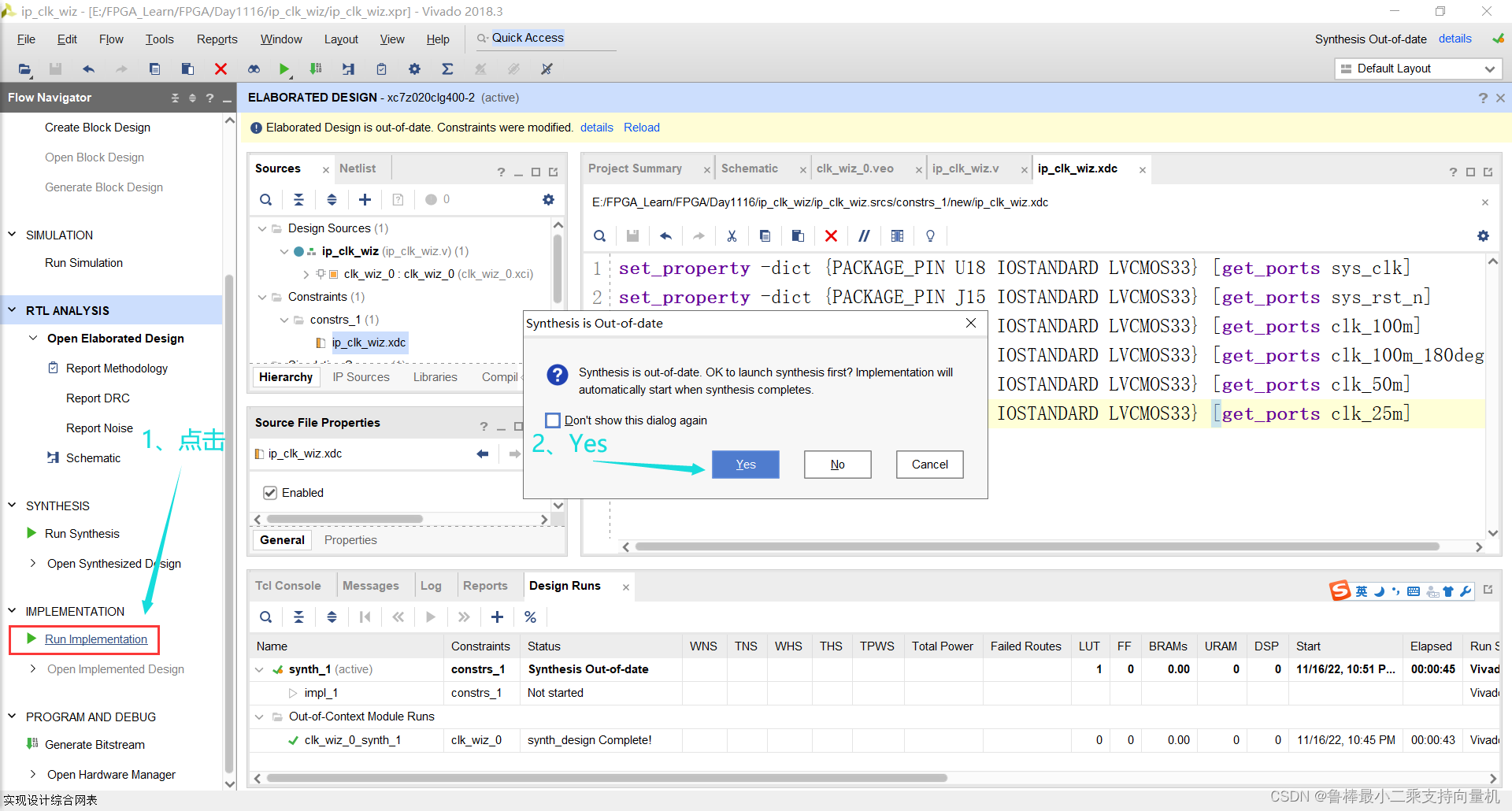Click the red Delete X in editor toolbar
The image size is (1512, 811).
(831, 236)
